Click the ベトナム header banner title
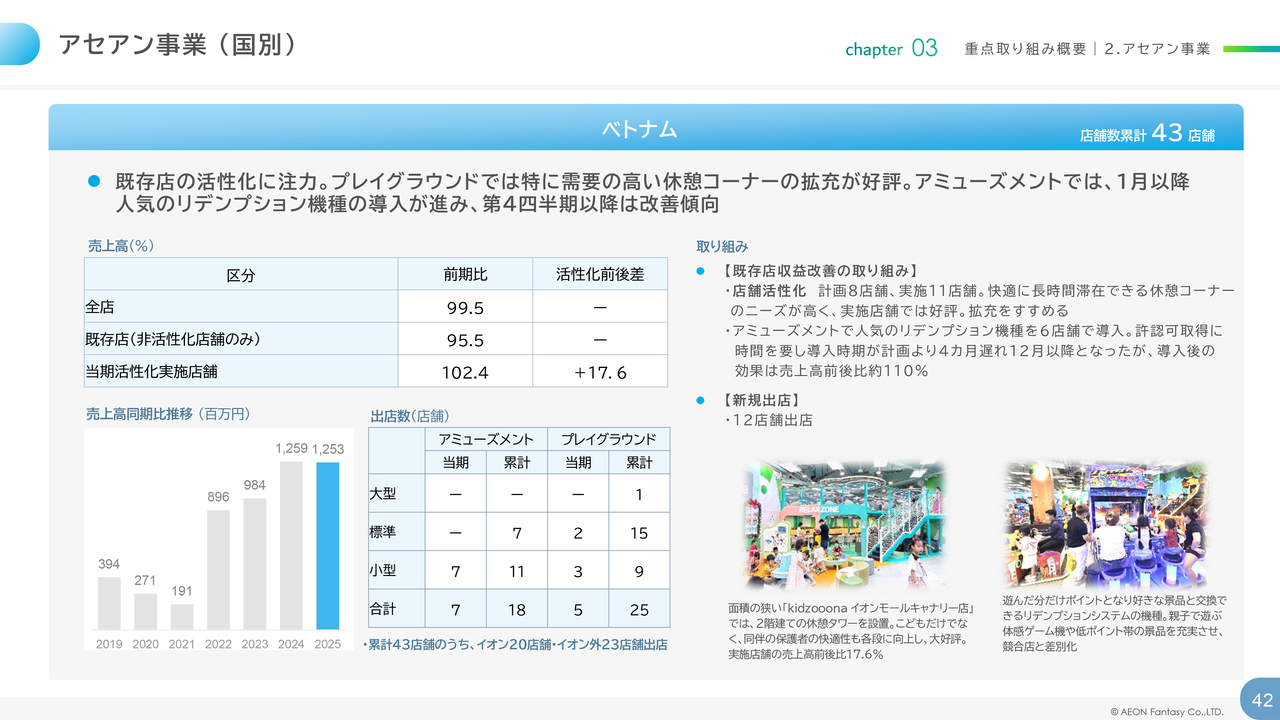 (639, 129)
